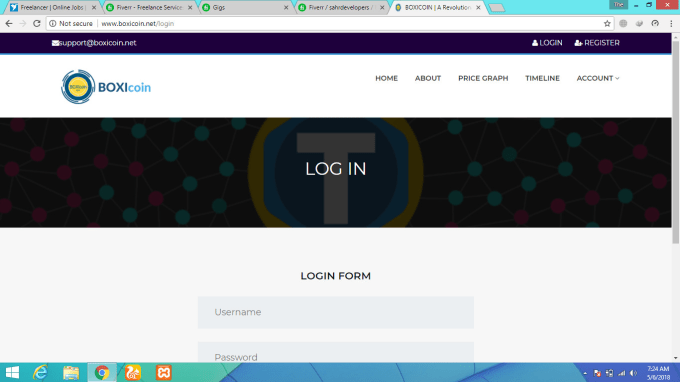Click the flag action center tray icon
The image size is (680, 382).
(x=597, y=373)
